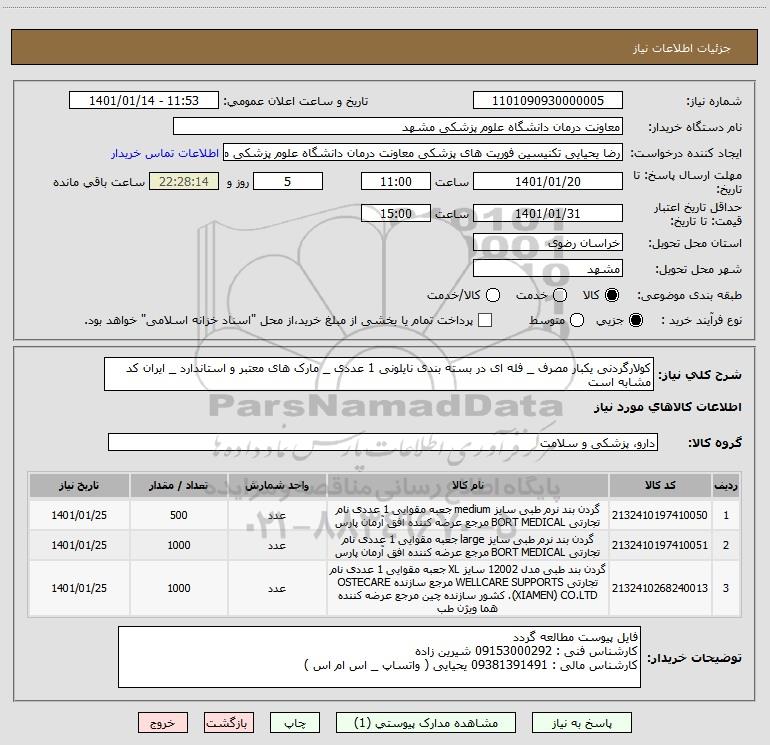Open مشاهده مدارک پیوستی (1) button
This screenshot has height=745, width=770.
click(426, 723)
